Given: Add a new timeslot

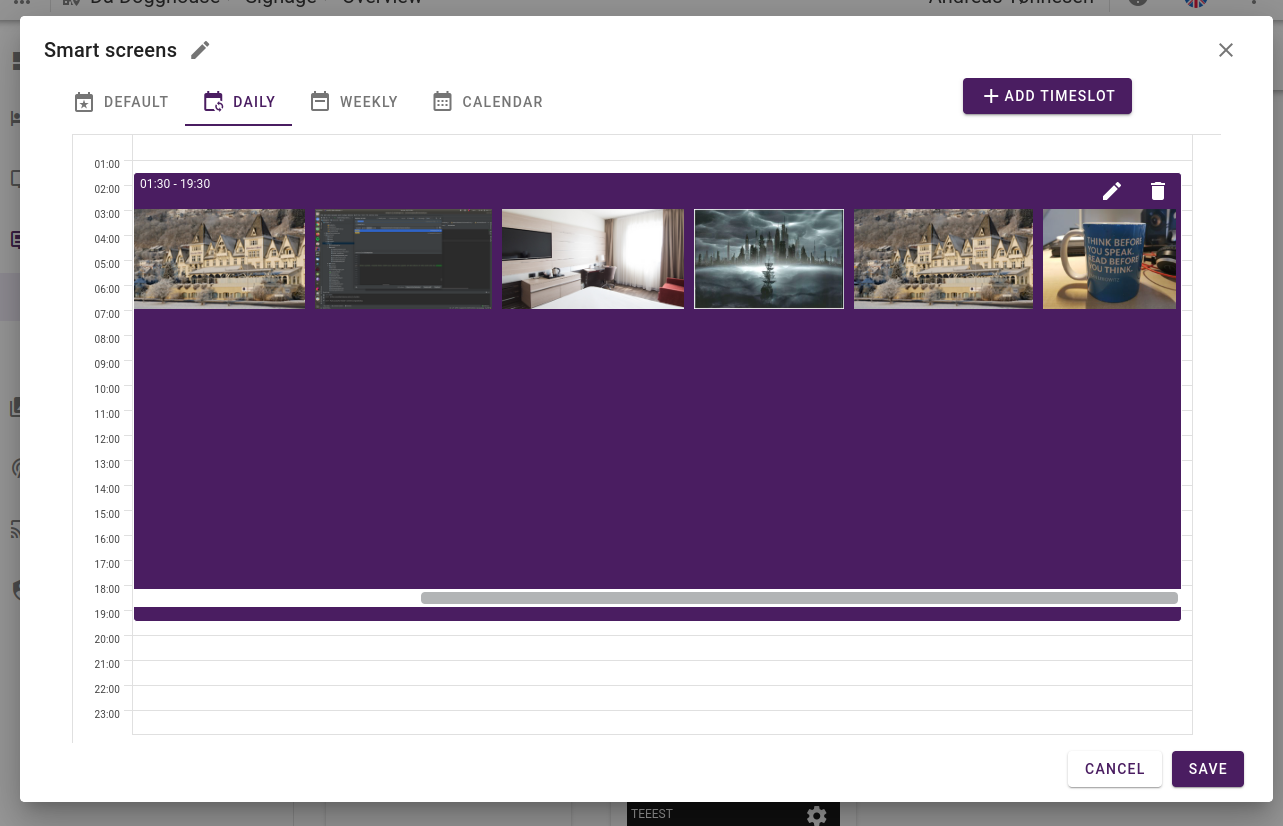Looking at the screenshot, I should [1047, 96].
